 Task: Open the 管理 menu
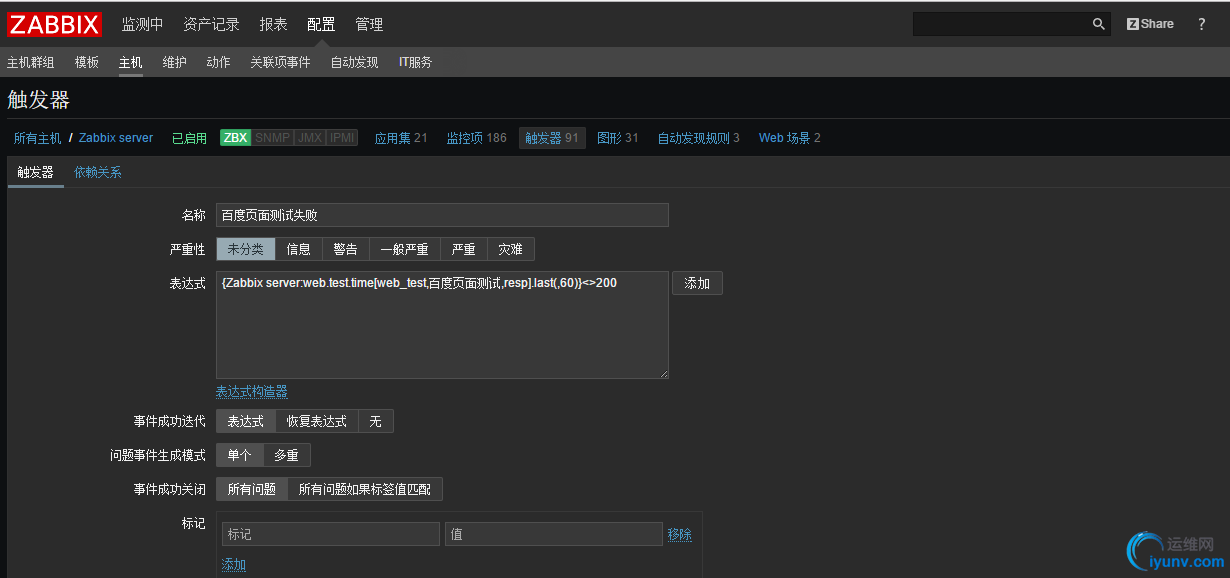coord(369,23)
